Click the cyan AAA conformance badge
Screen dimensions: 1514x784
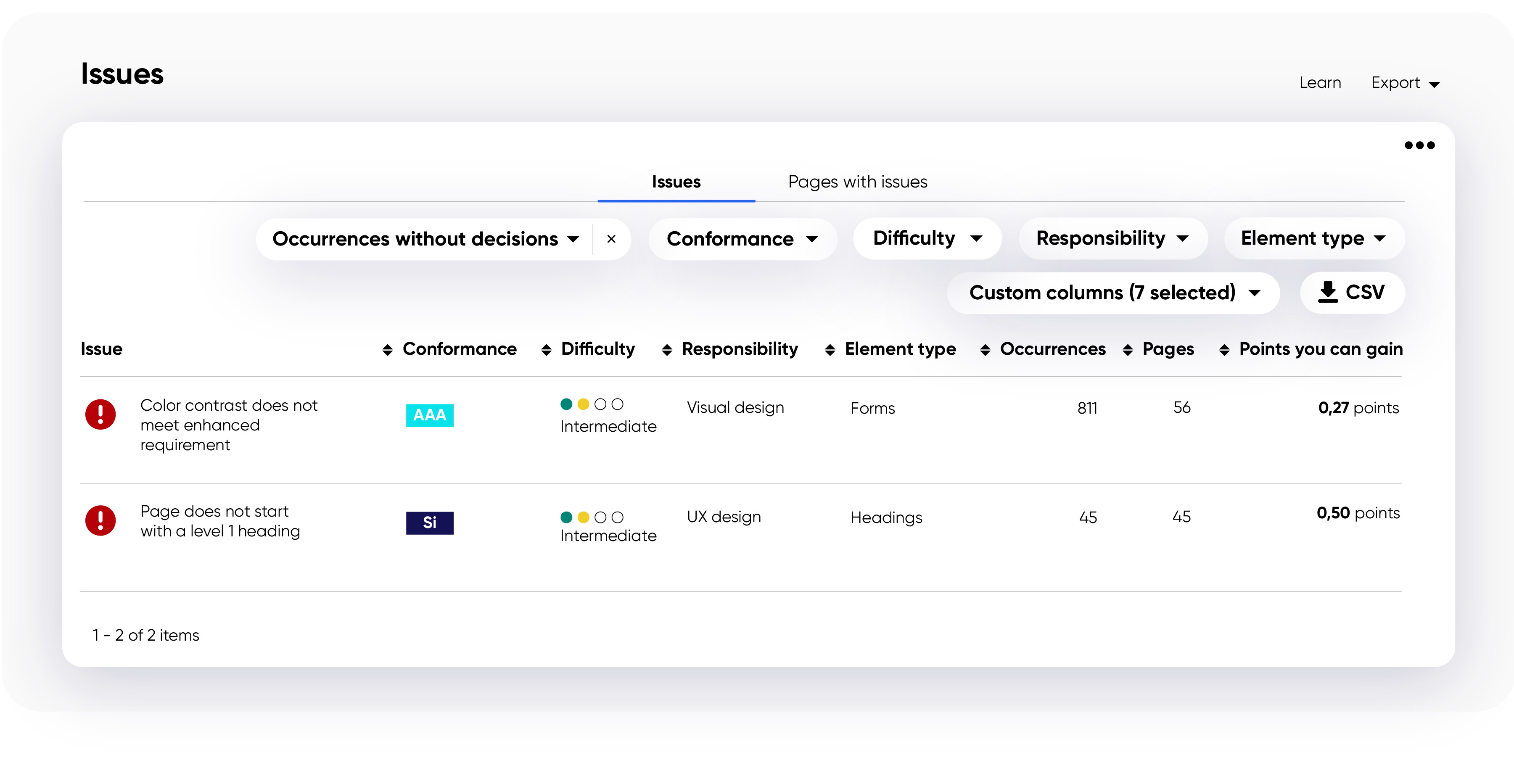pos(430,415)
